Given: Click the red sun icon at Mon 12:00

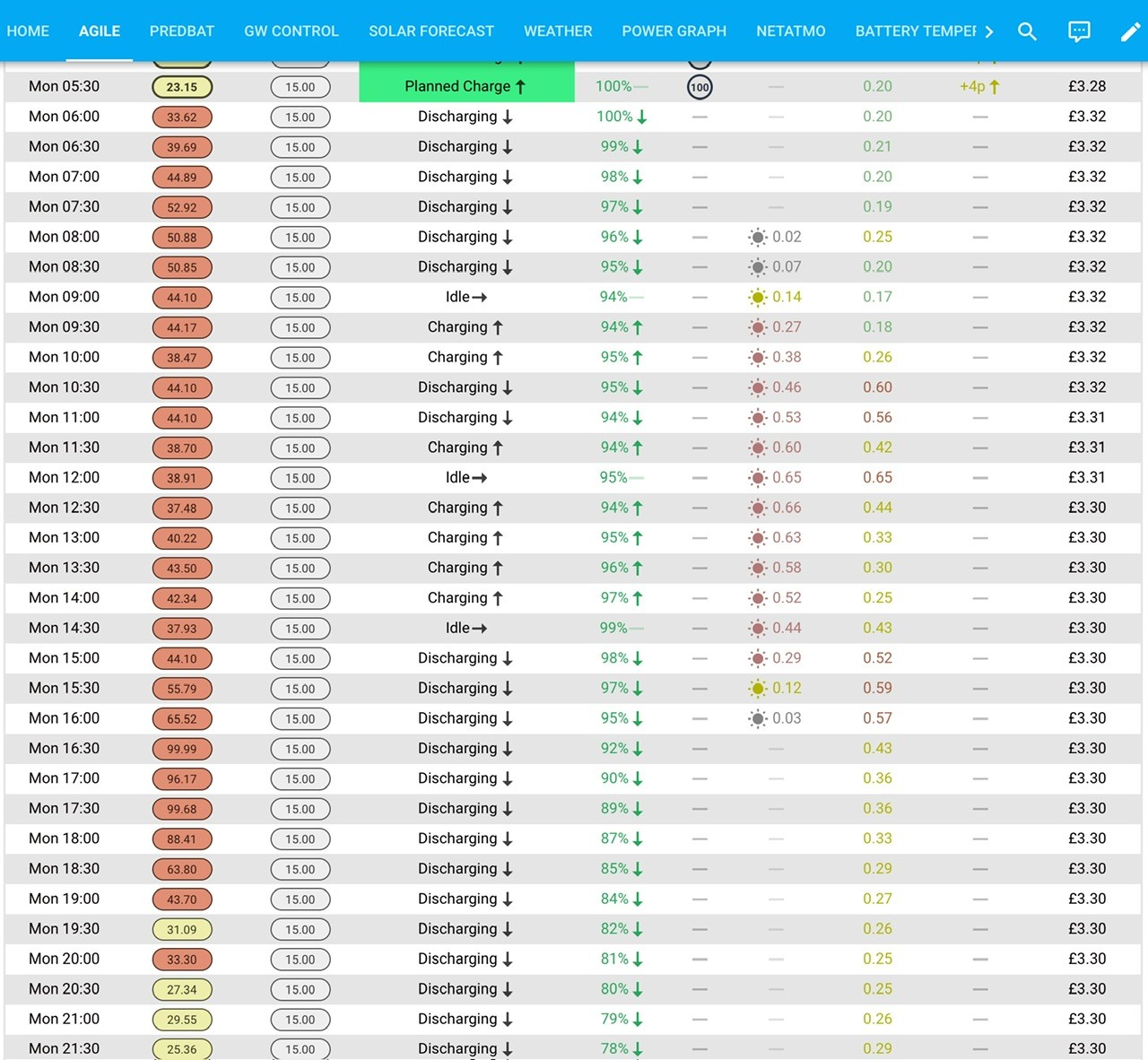Looking at the screenshot, I should coord(758,478).
